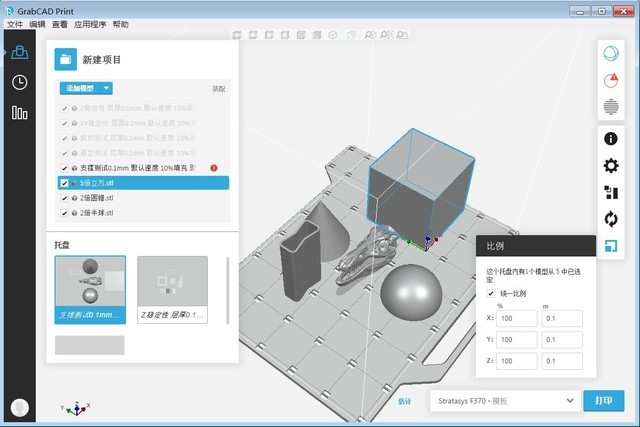
Task: Open the 应用程序 menu
Action: 90,24
